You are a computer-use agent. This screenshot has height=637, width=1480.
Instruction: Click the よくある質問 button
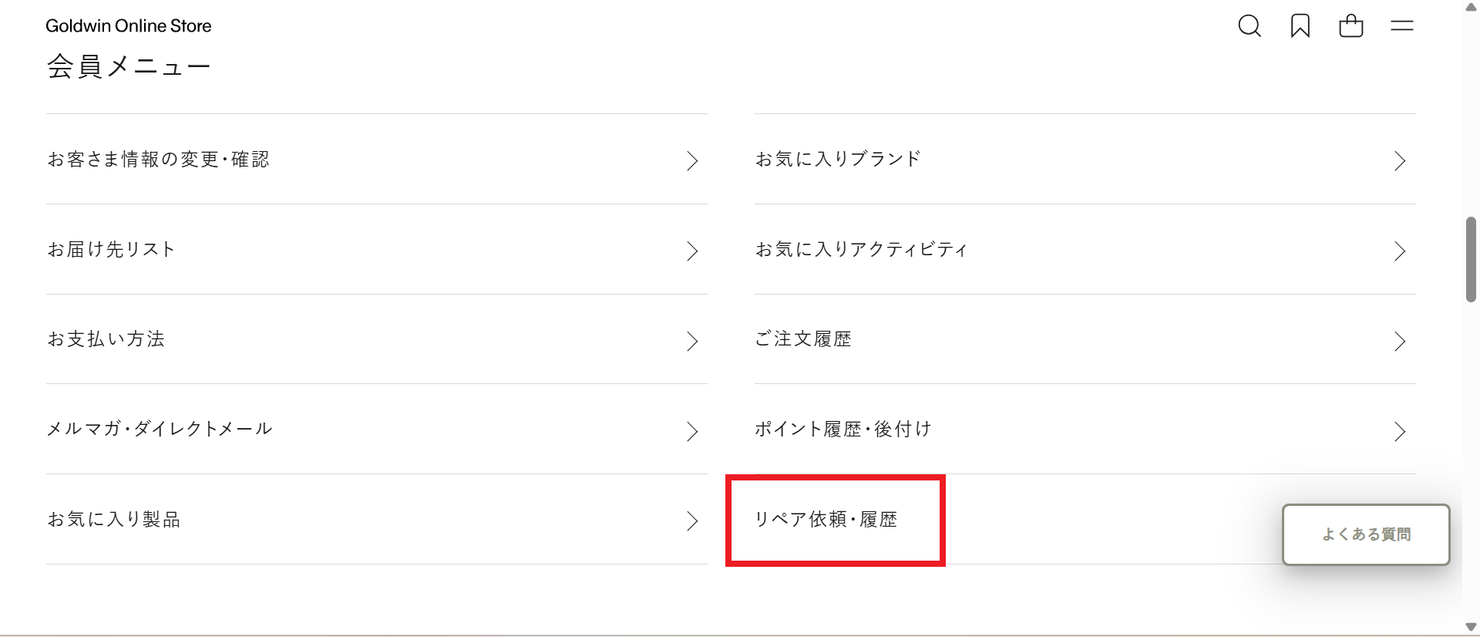tap(1366, 535)
